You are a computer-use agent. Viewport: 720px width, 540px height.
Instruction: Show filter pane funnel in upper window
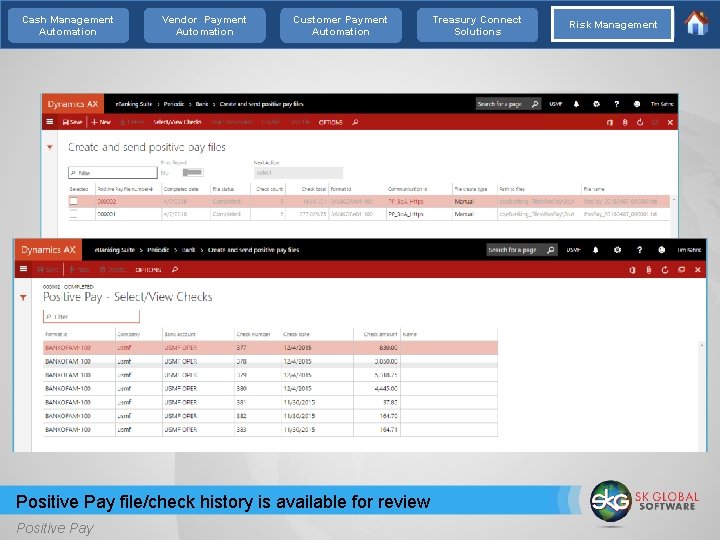(x=50, y=147)
